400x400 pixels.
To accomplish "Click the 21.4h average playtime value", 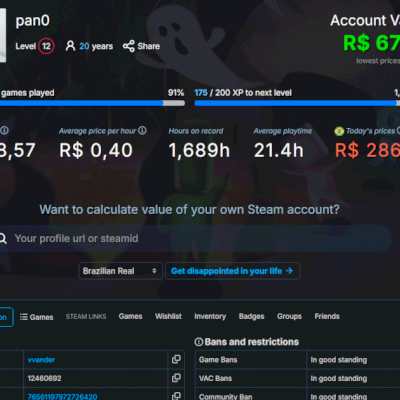I will point(279,150).
